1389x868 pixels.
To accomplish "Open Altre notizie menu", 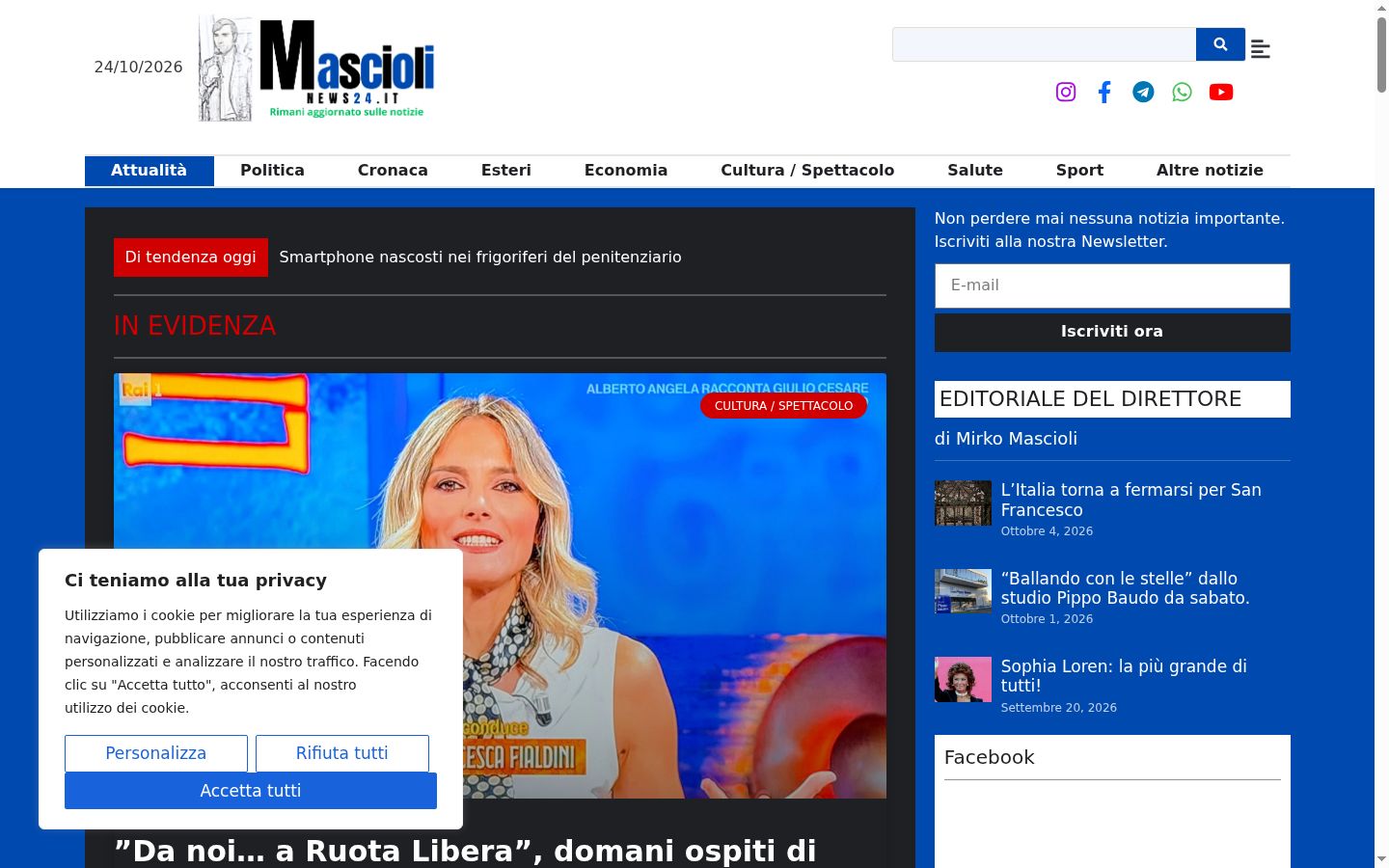I will (1210, 171).
